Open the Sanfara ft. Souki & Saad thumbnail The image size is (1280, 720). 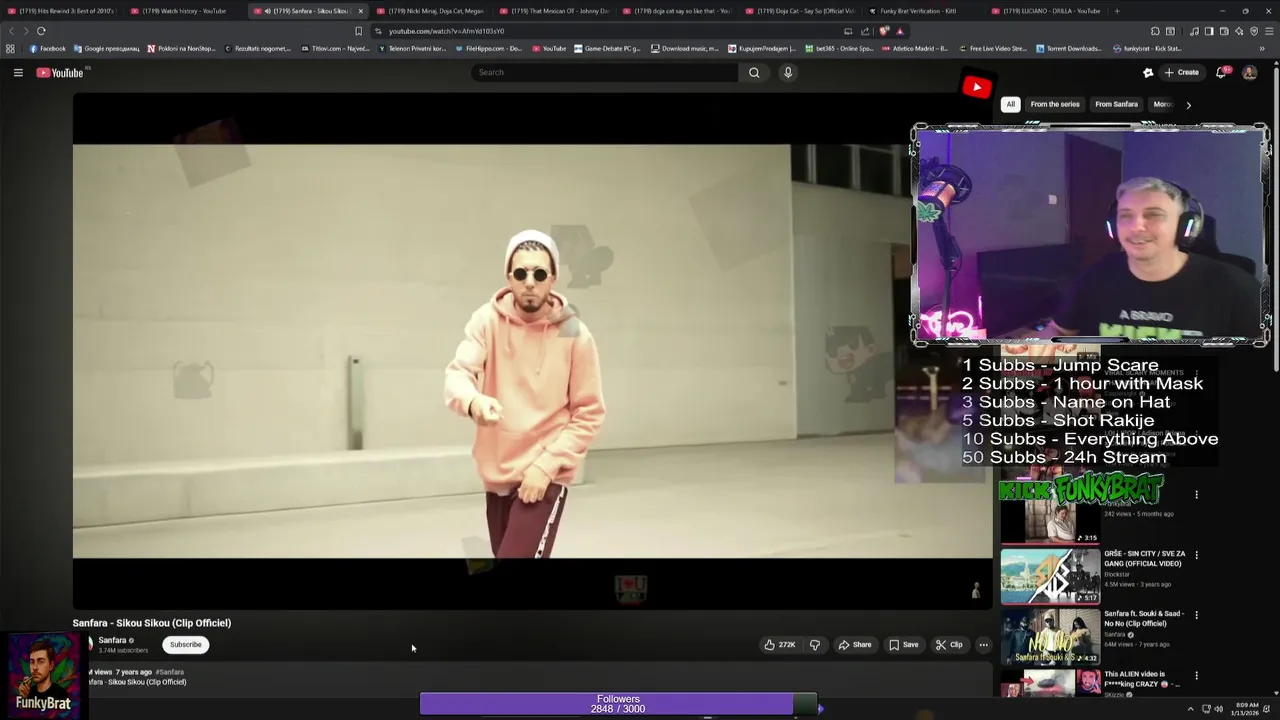pyautogui.click(x=1050, y=636)
